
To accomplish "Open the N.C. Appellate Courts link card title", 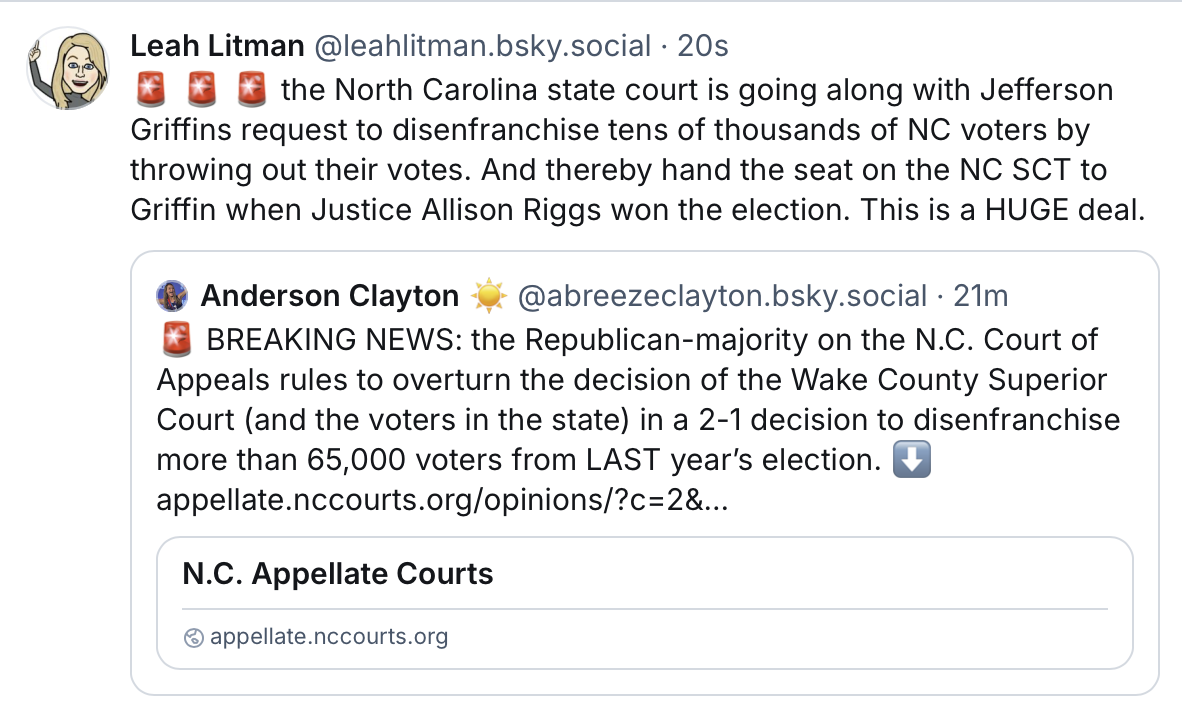I will [x=338, y=574].
